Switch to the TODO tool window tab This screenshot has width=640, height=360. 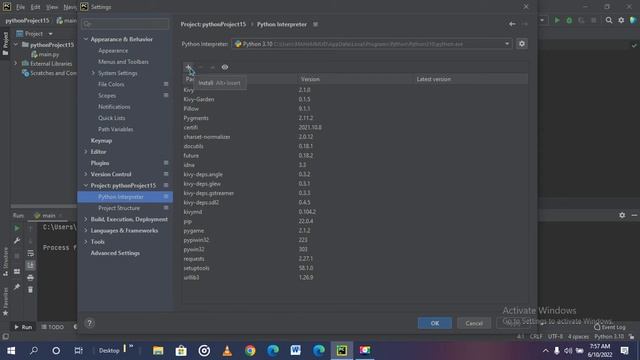coord(52,327)
